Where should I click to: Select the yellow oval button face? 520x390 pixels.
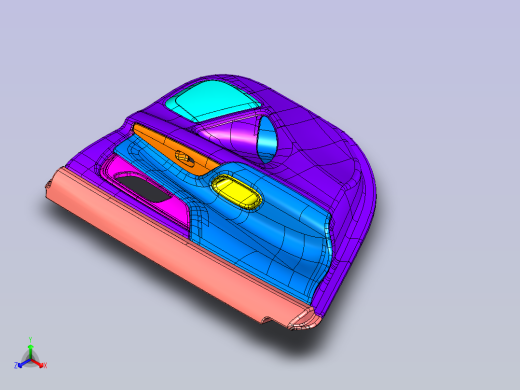[237, 192]
